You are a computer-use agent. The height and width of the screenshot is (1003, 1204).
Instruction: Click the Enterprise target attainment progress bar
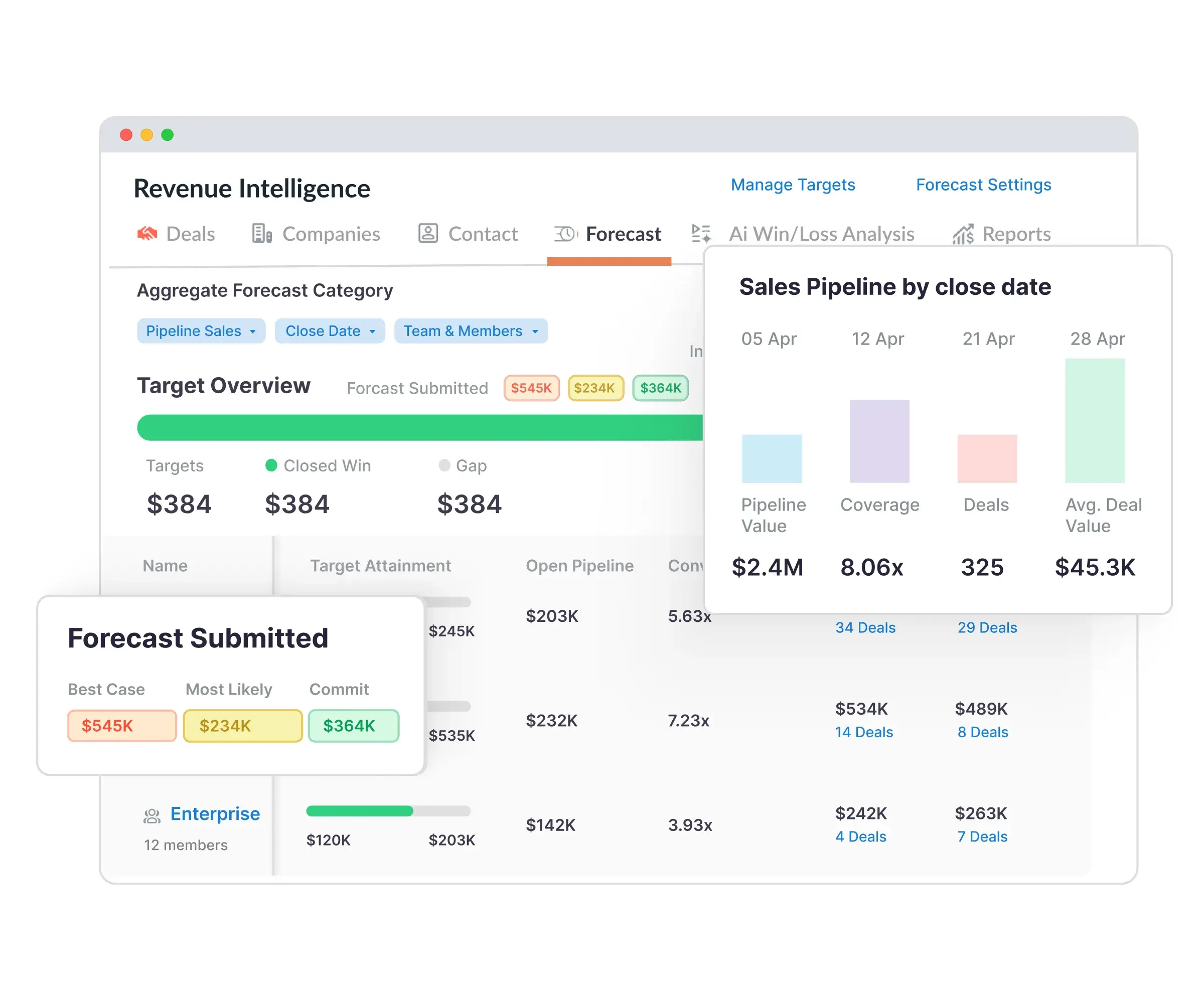pos(388,811)
